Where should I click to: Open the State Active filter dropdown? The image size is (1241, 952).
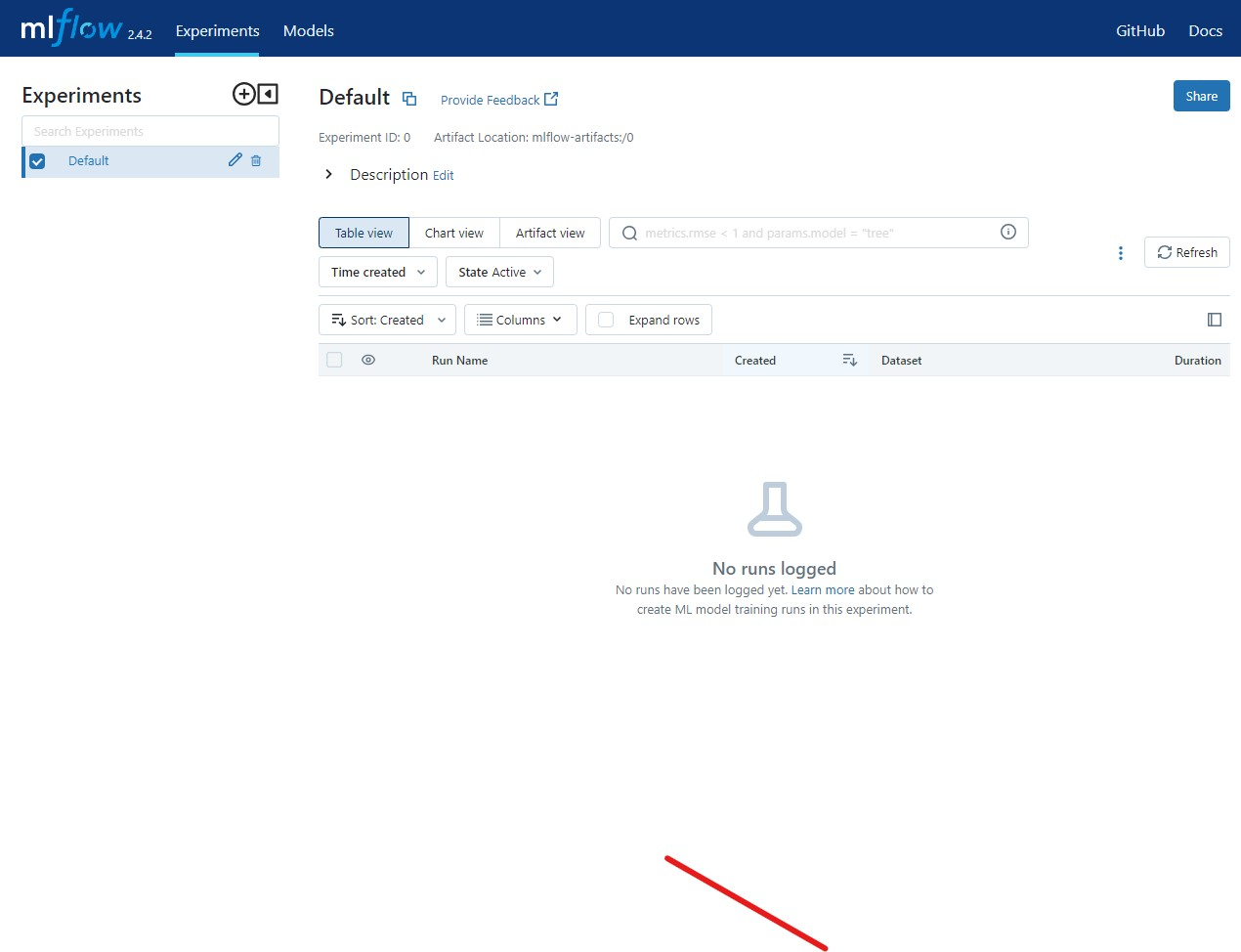pyautogui.click(x=499, y=272)
